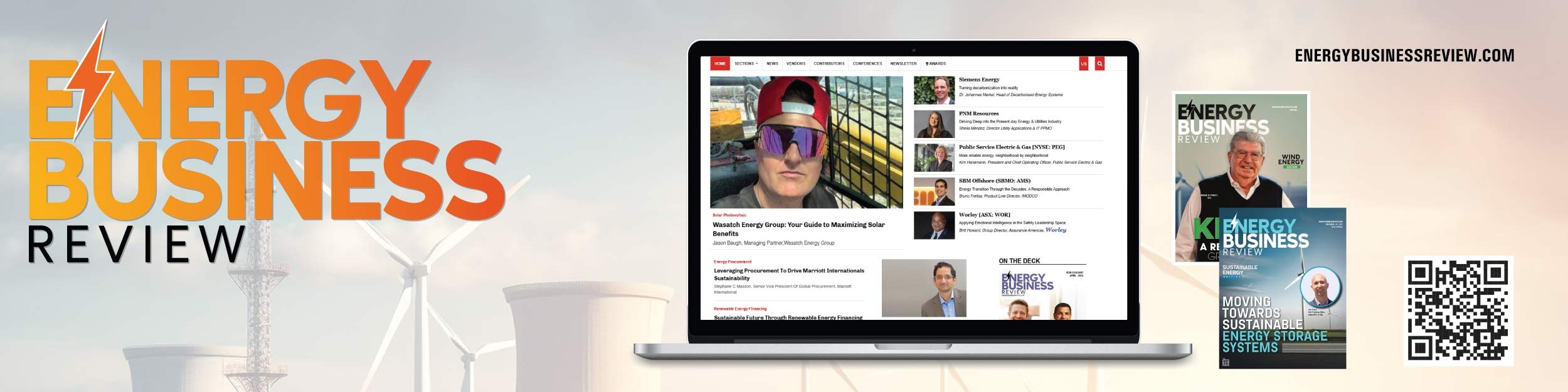The image size is (1568, 392).
Task: Click 'Dr. Johannes Merkel' byline text
Action: [1010, 95]
